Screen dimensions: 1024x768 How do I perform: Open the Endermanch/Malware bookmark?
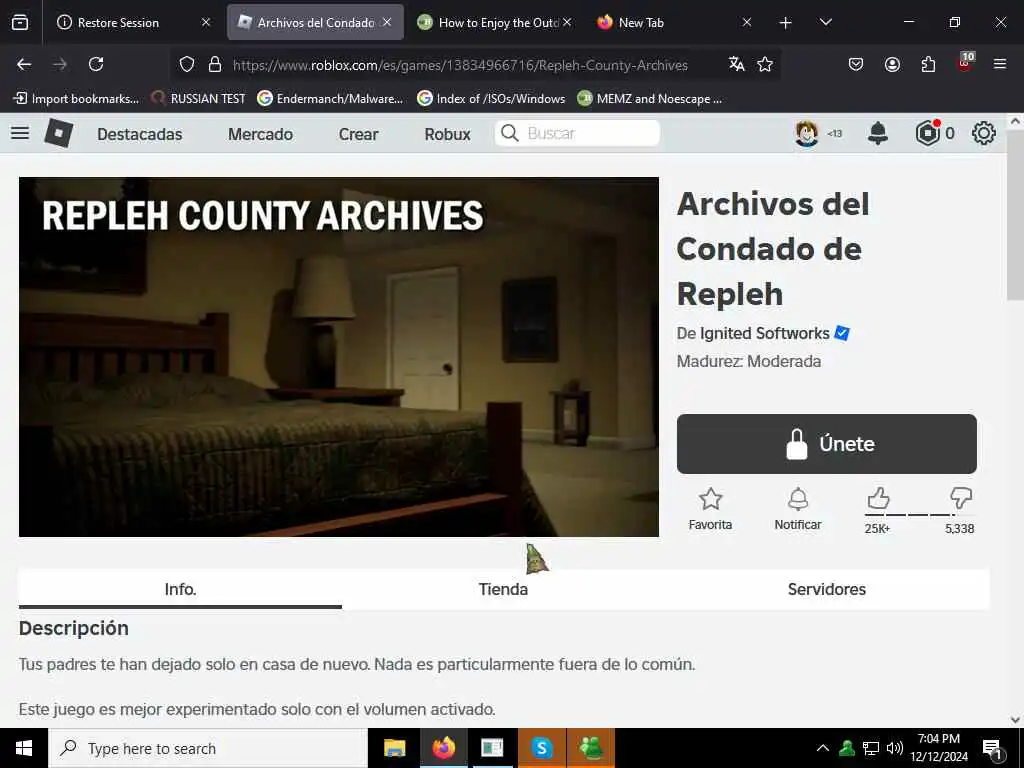(x=330, y=99)
